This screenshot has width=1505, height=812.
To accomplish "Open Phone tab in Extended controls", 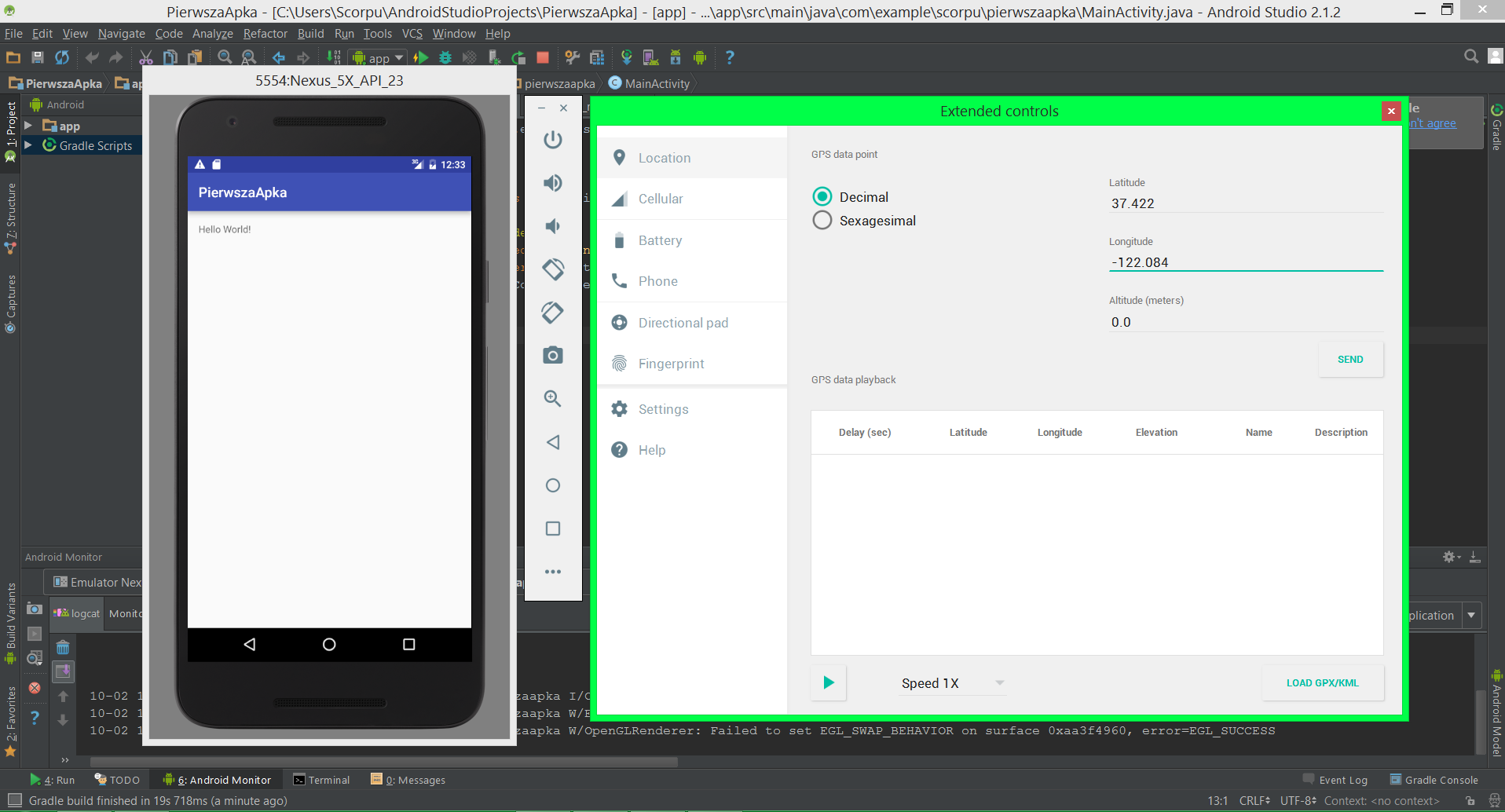I will [692, 281].
